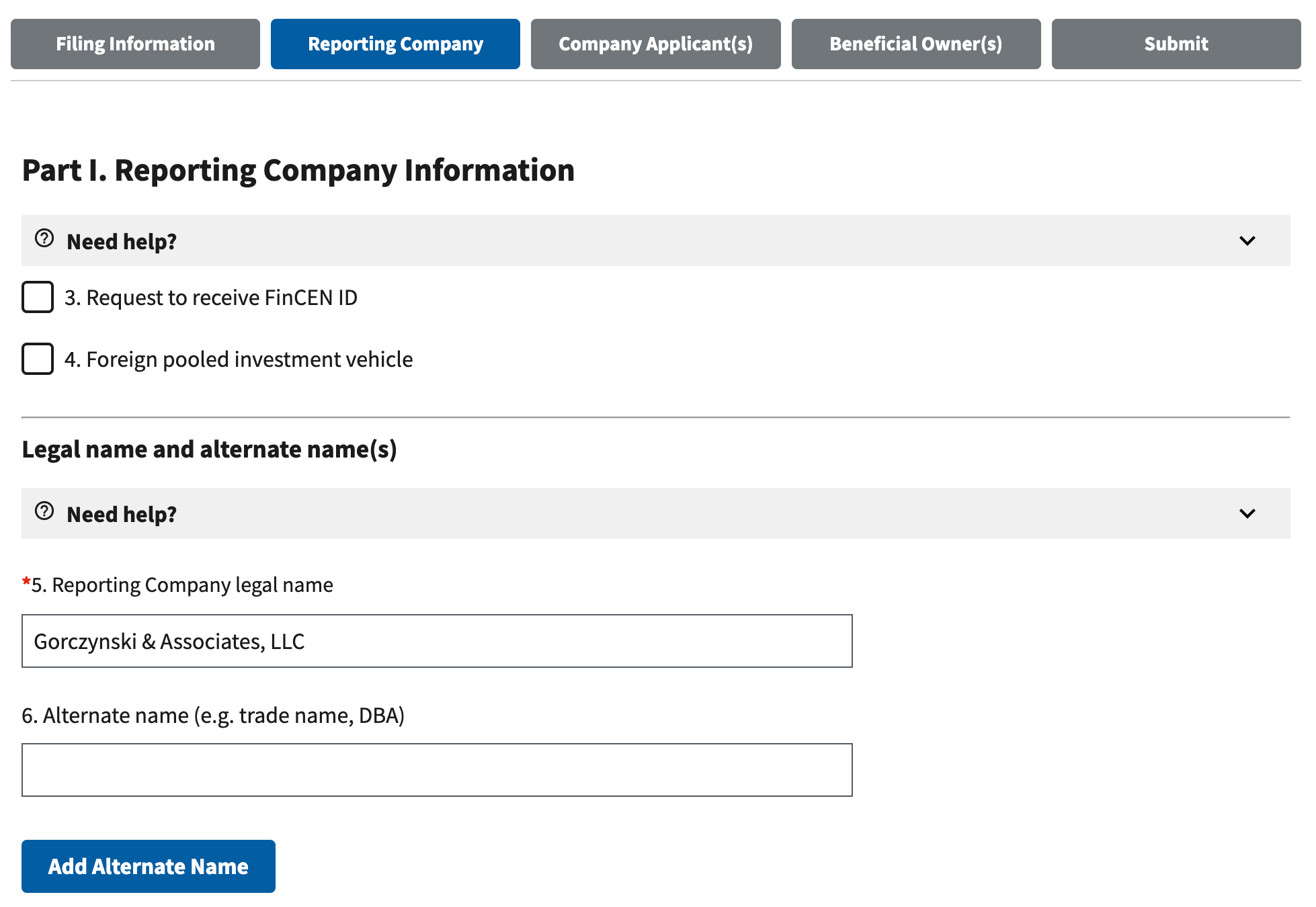Screen dimensions: 1316x907
Task: Open the Submit tab
Action: point(1176,44)
